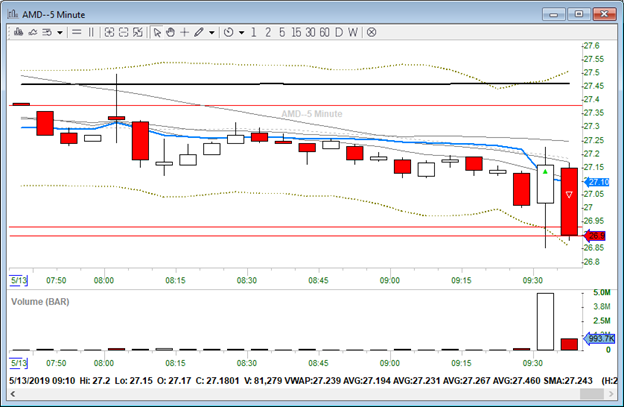Click the first zoom box icon
This screenshot has width=624, height=407.
click(108, 32)
